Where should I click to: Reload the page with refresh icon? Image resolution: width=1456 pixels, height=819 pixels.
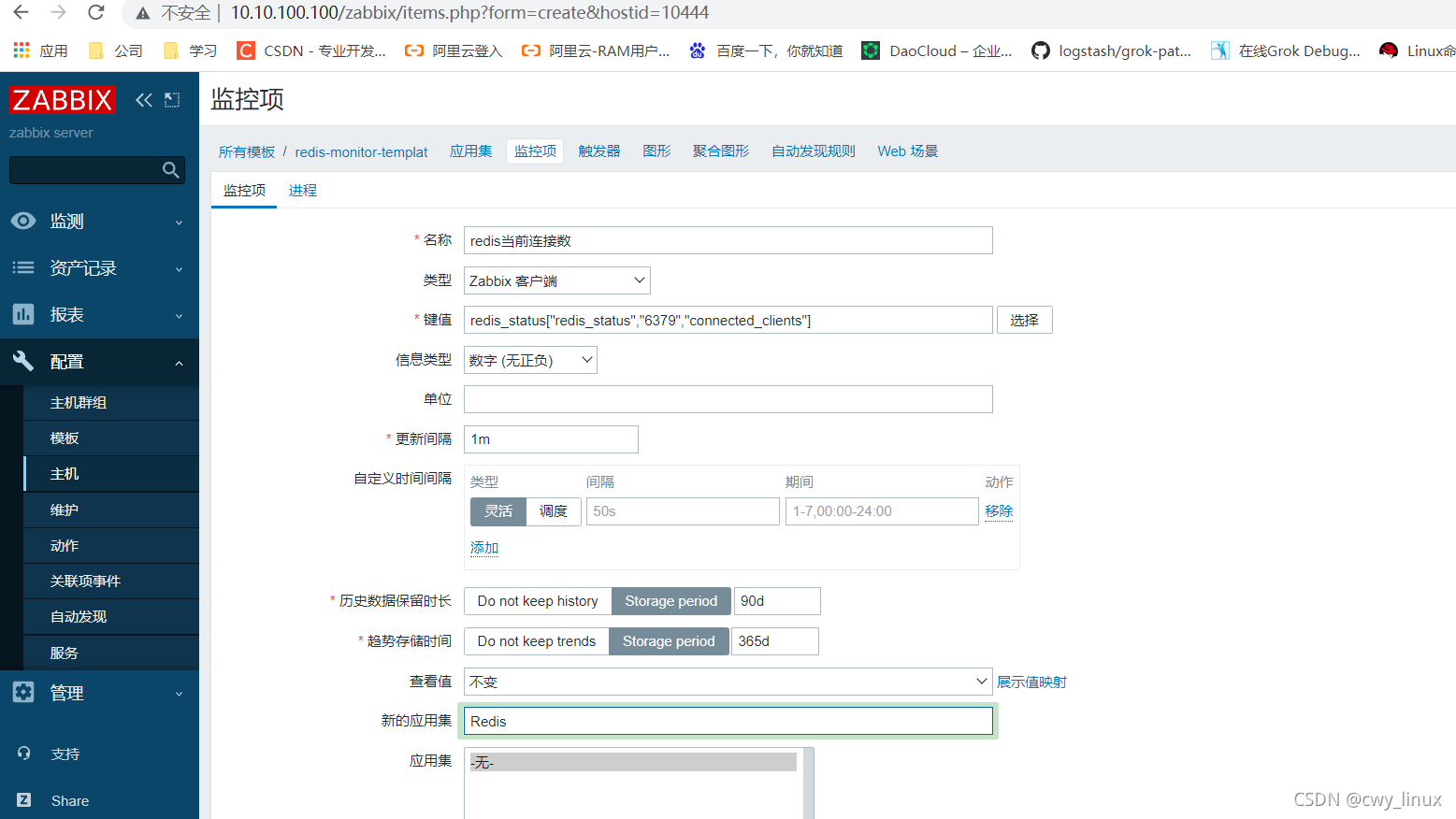pos(95,12)
